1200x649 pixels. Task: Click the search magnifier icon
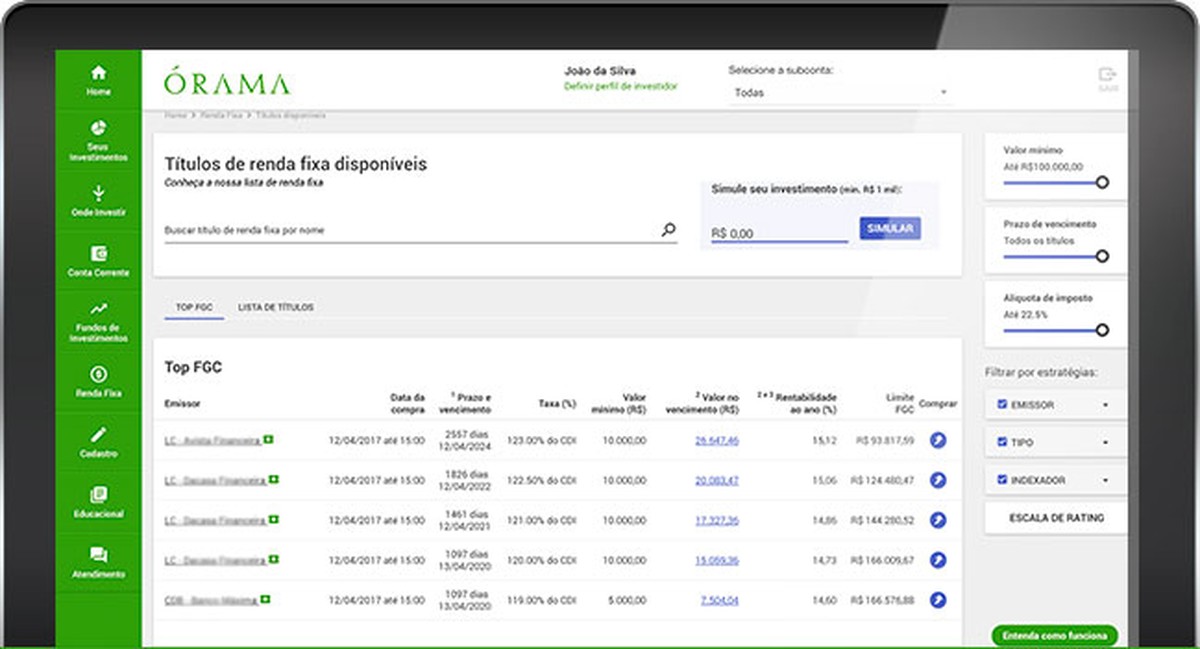(x=668, y=230)
